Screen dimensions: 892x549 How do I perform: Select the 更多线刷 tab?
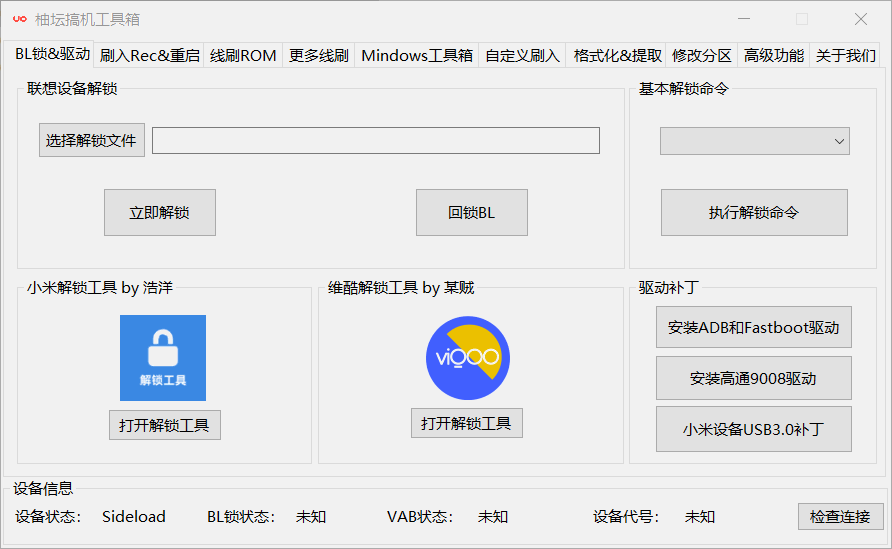click(x=318, y=56)
